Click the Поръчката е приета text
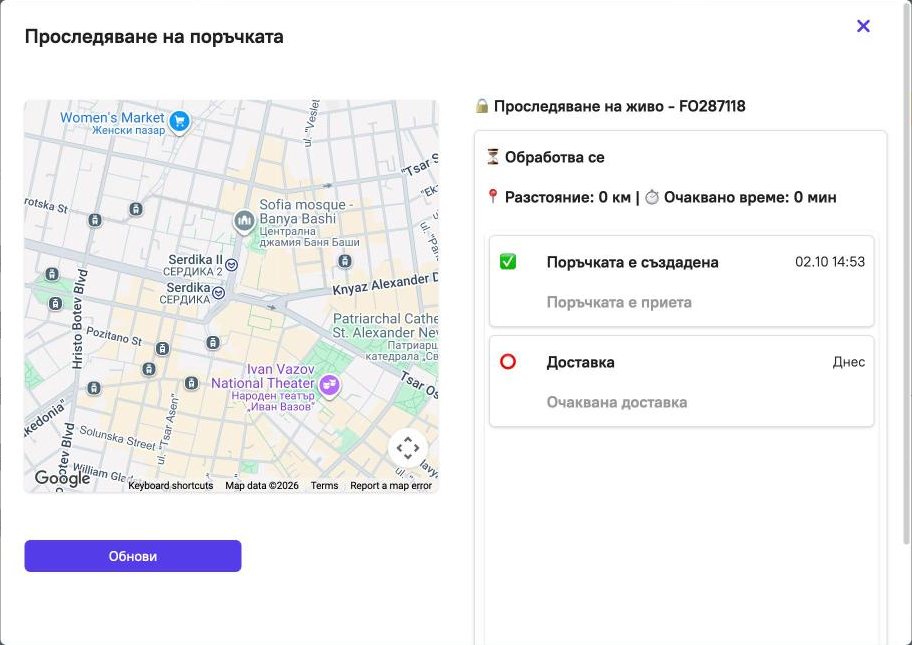Viewport: 912px width, 645px height. pyautogui.click(x=619, y=302)
